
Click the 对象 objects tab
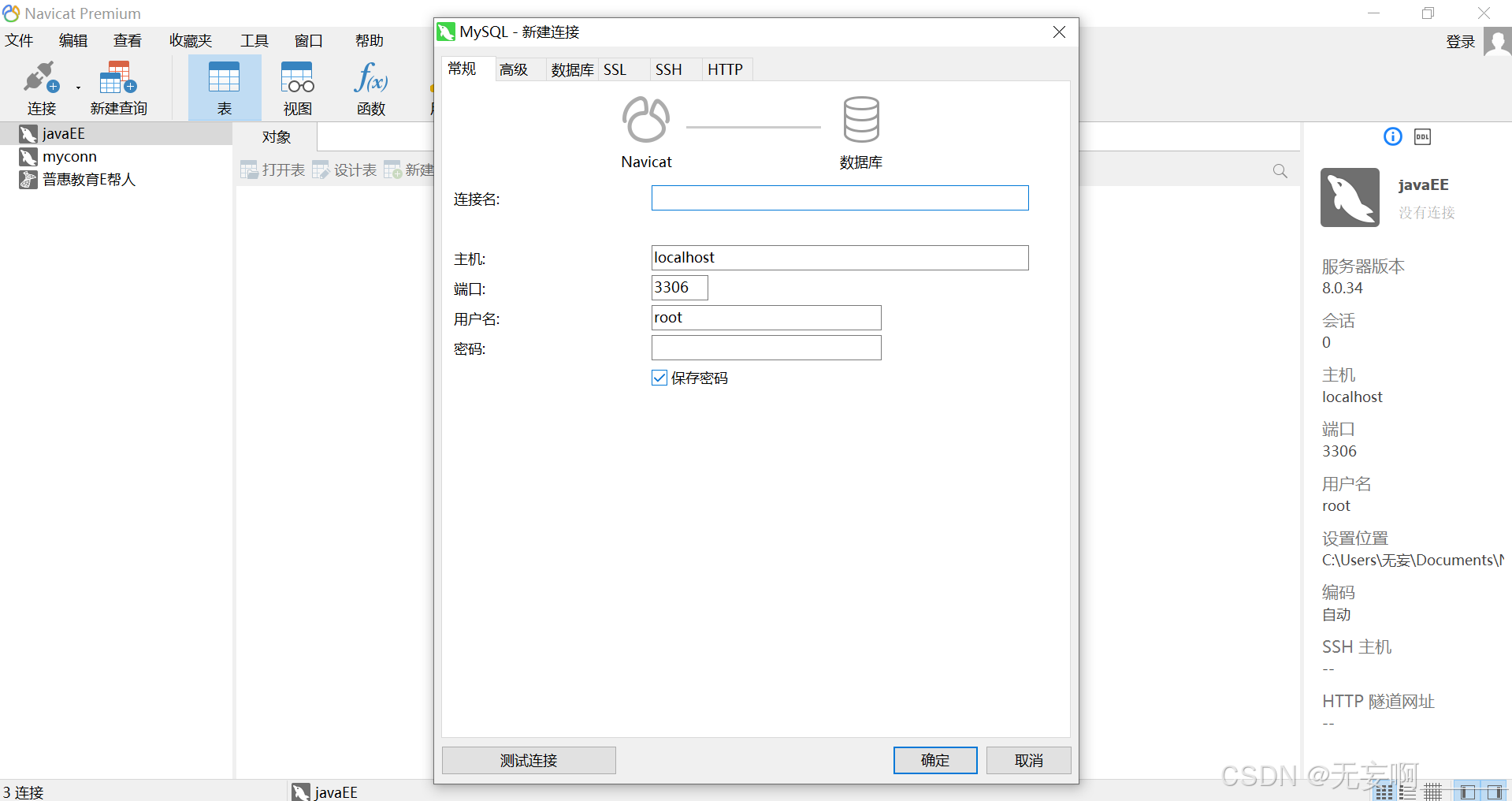[277, 136]
